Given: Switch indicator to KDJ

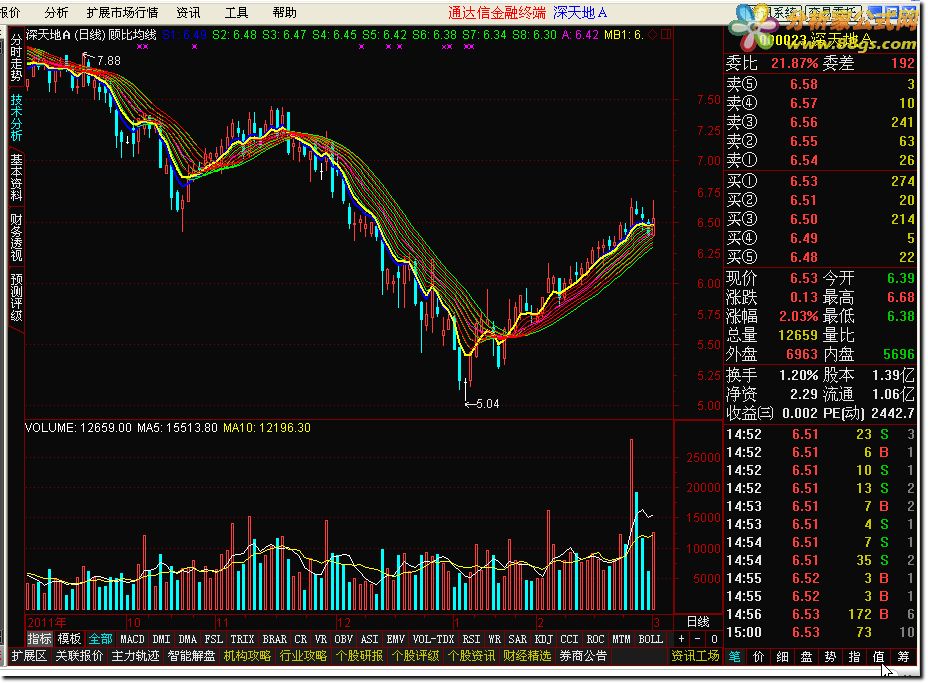Looking at the screenshot, I should 543,639.
